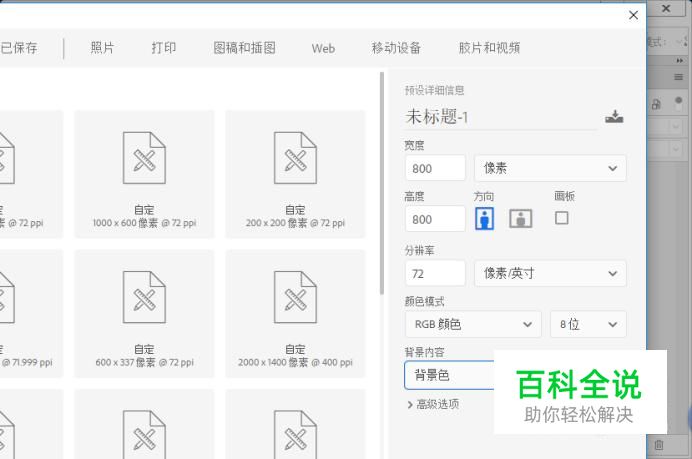This screenshot has width=692, height=459.
Task: Select portrait orientation icon
Action: (x=484, y=218)
